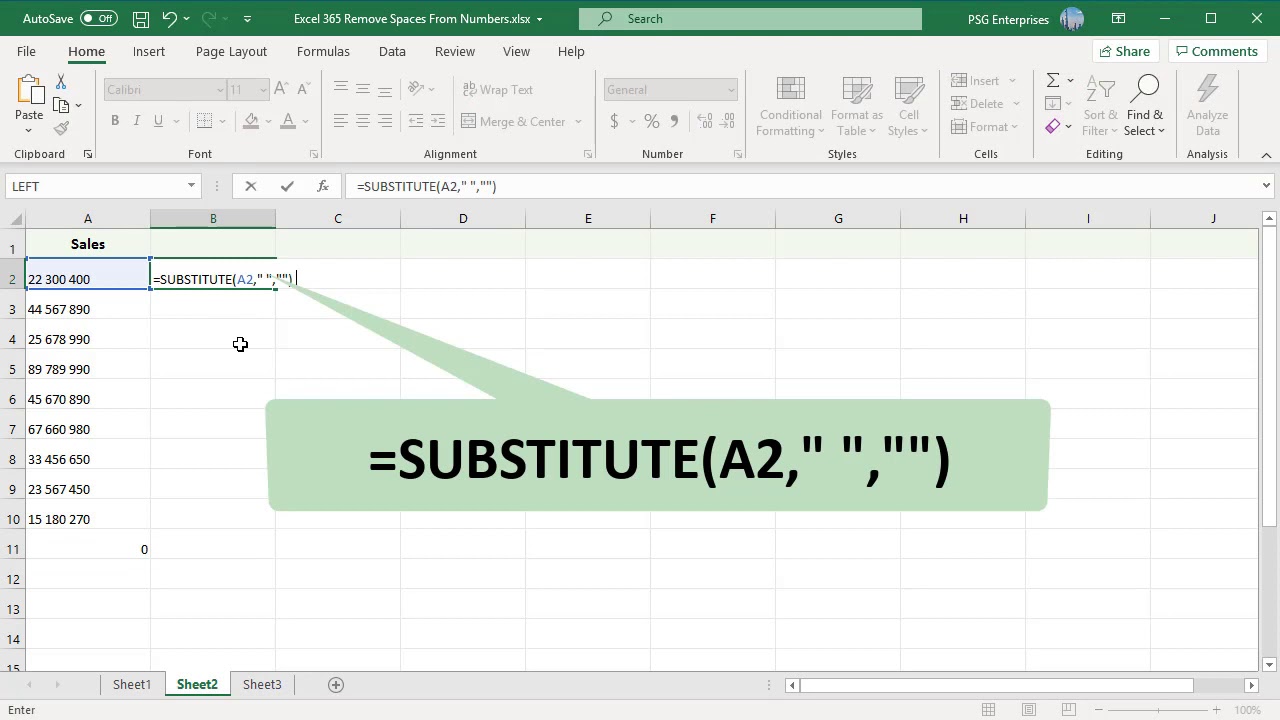Collapse the ribbon with the arrow
This screenshot has height=720, width=1280.
1266,155
